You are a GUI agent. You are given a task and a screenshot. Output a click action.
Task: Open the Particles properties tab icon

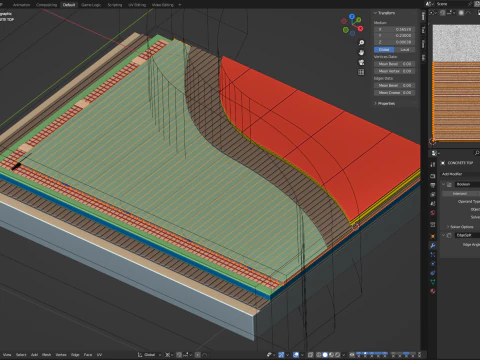(x=433, y=255)
